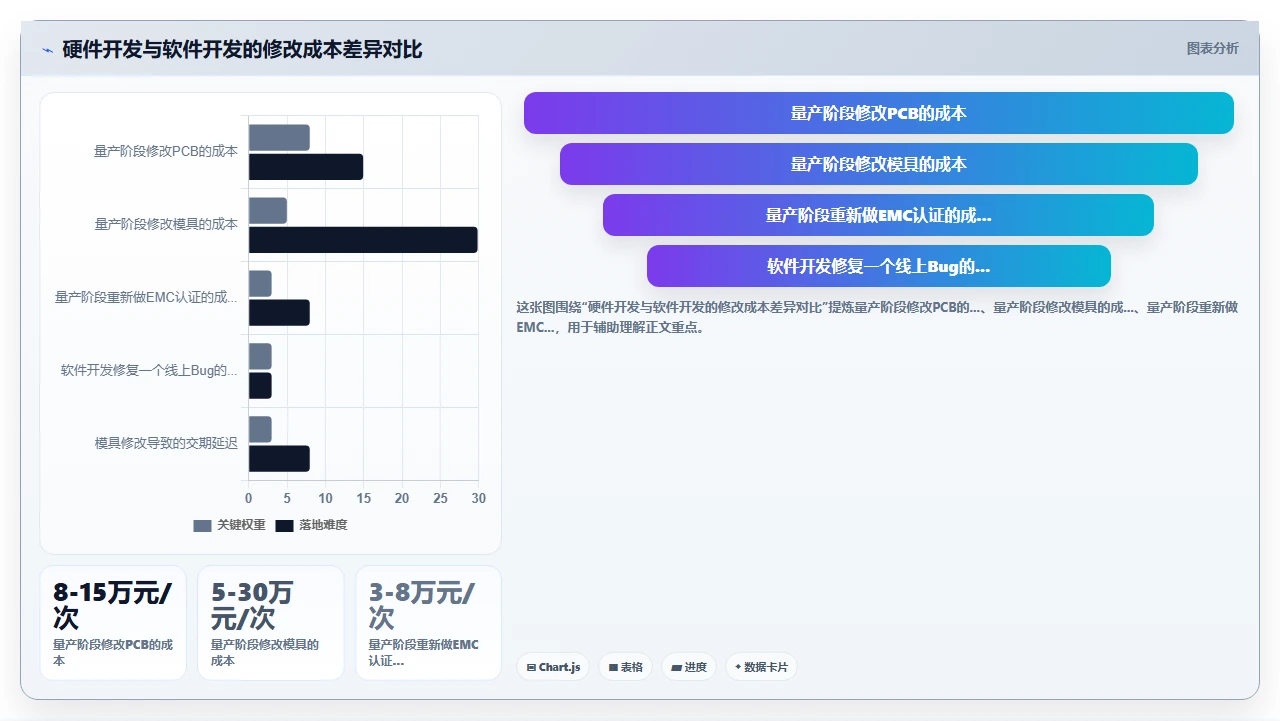Click the 量产阶段修改模具的成本 axis label
The width and height of the screenshot is (1280, 721).
coord(166,224)
